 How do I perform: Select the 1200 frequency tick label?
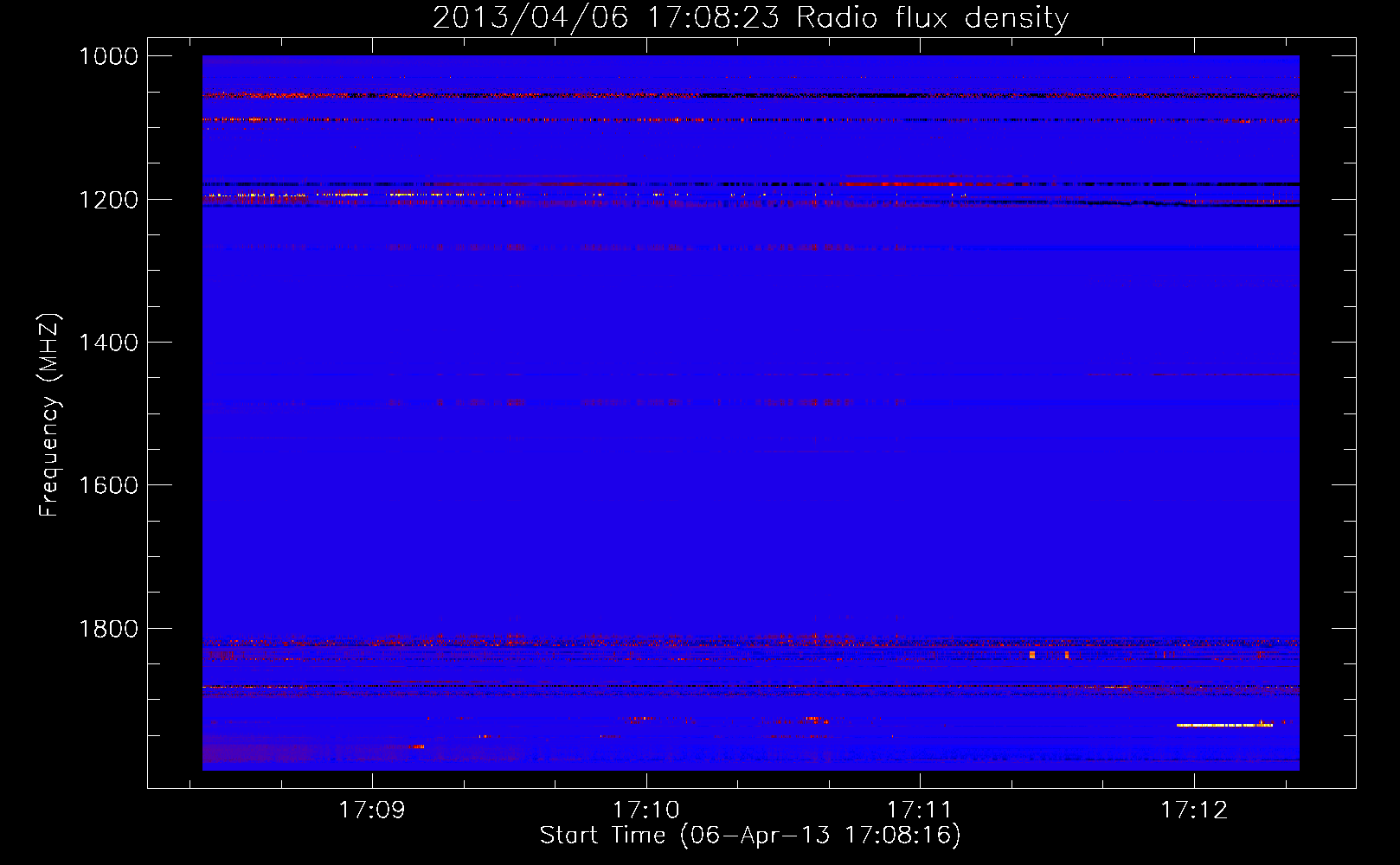pyautogui.click(x=108, y=200)
